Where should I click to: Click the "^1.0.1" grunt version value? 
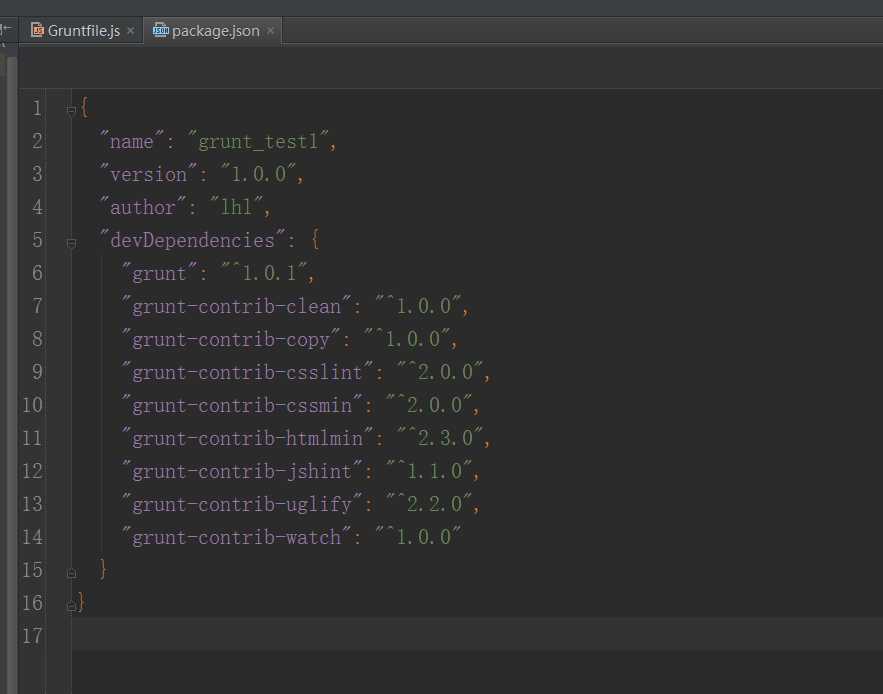[264, 273]
